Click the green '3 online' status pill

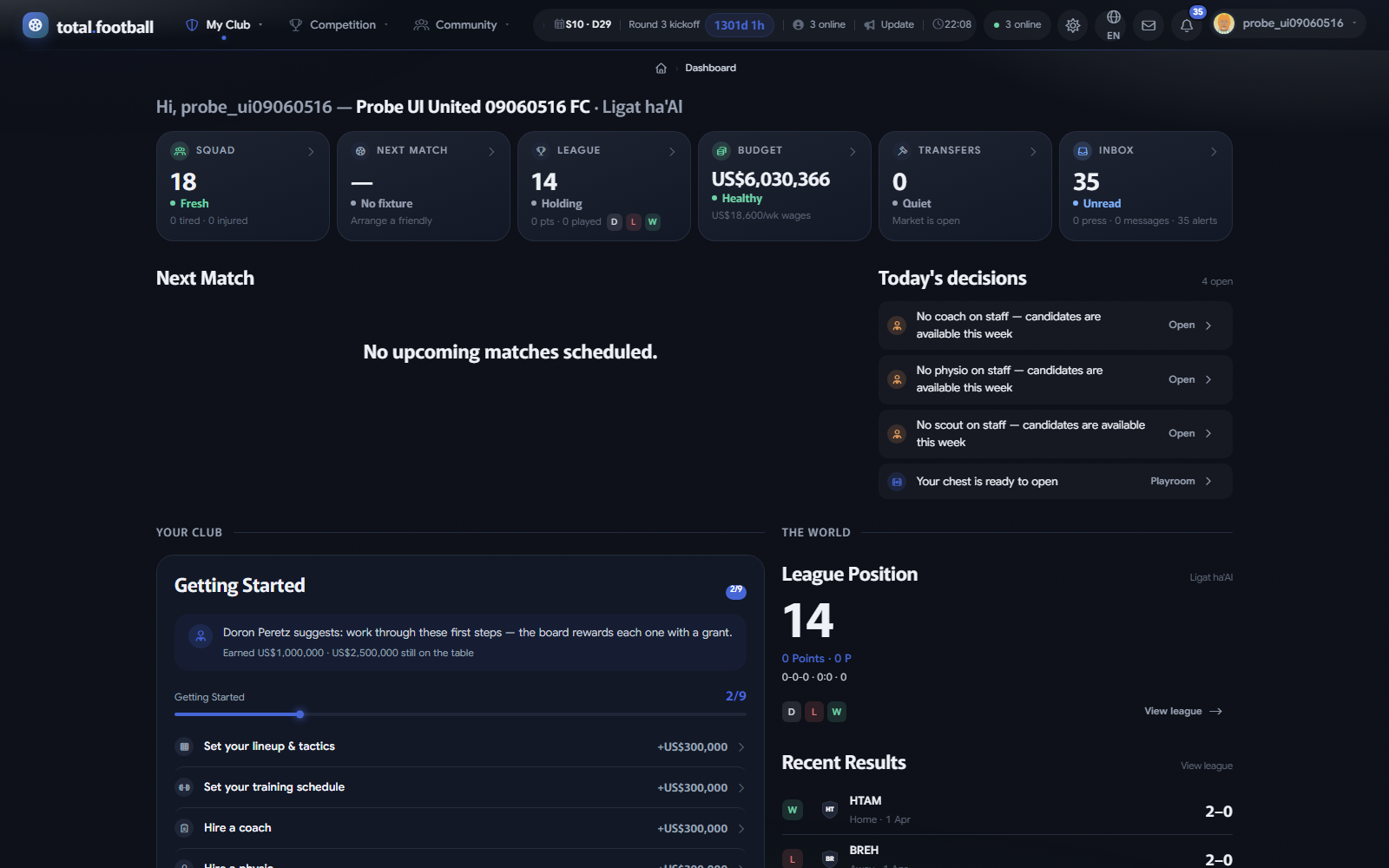1017,24
